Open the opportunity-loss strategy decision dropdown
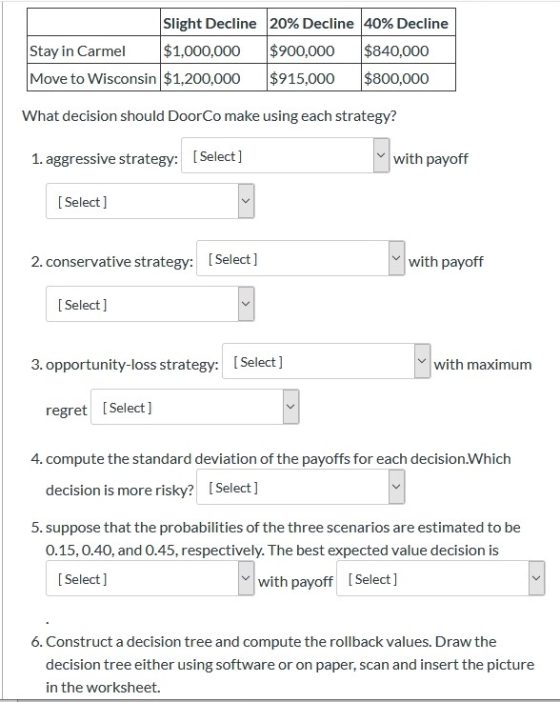Image resolution: width=560 pixels, height=702 pixels. pos(326,361)
